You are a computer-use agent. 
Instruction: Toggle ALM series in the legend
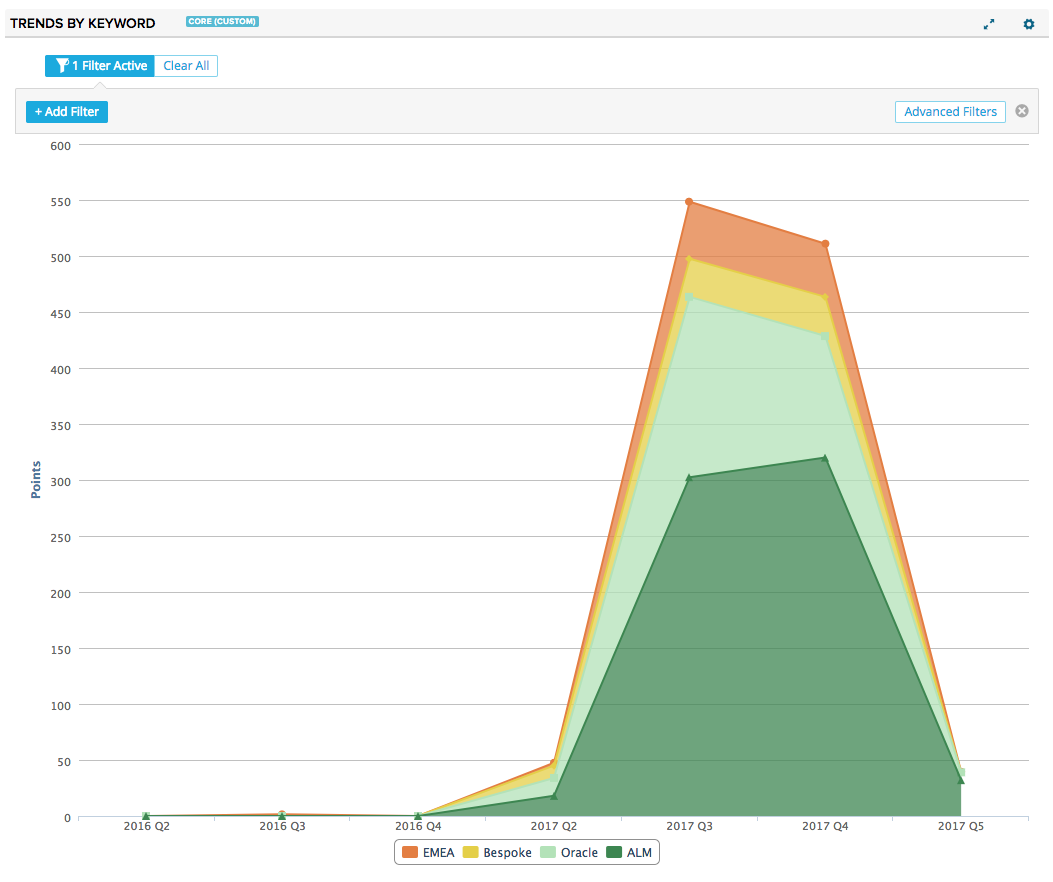[629, 852]
